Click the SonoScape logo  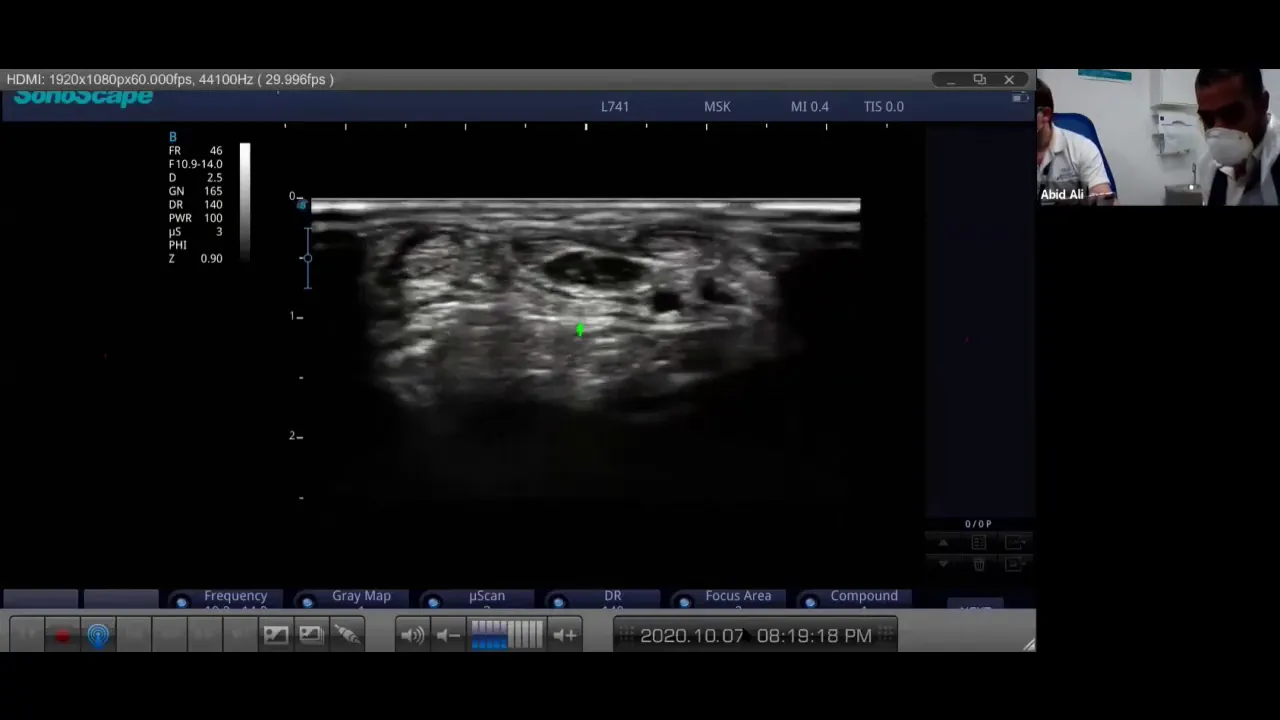[83, 97]
